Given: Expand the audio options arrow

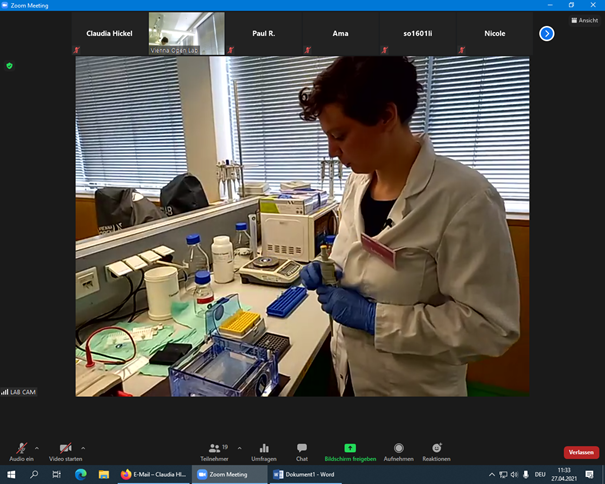Looking at the screenshot, I should (x=38, y=447).
